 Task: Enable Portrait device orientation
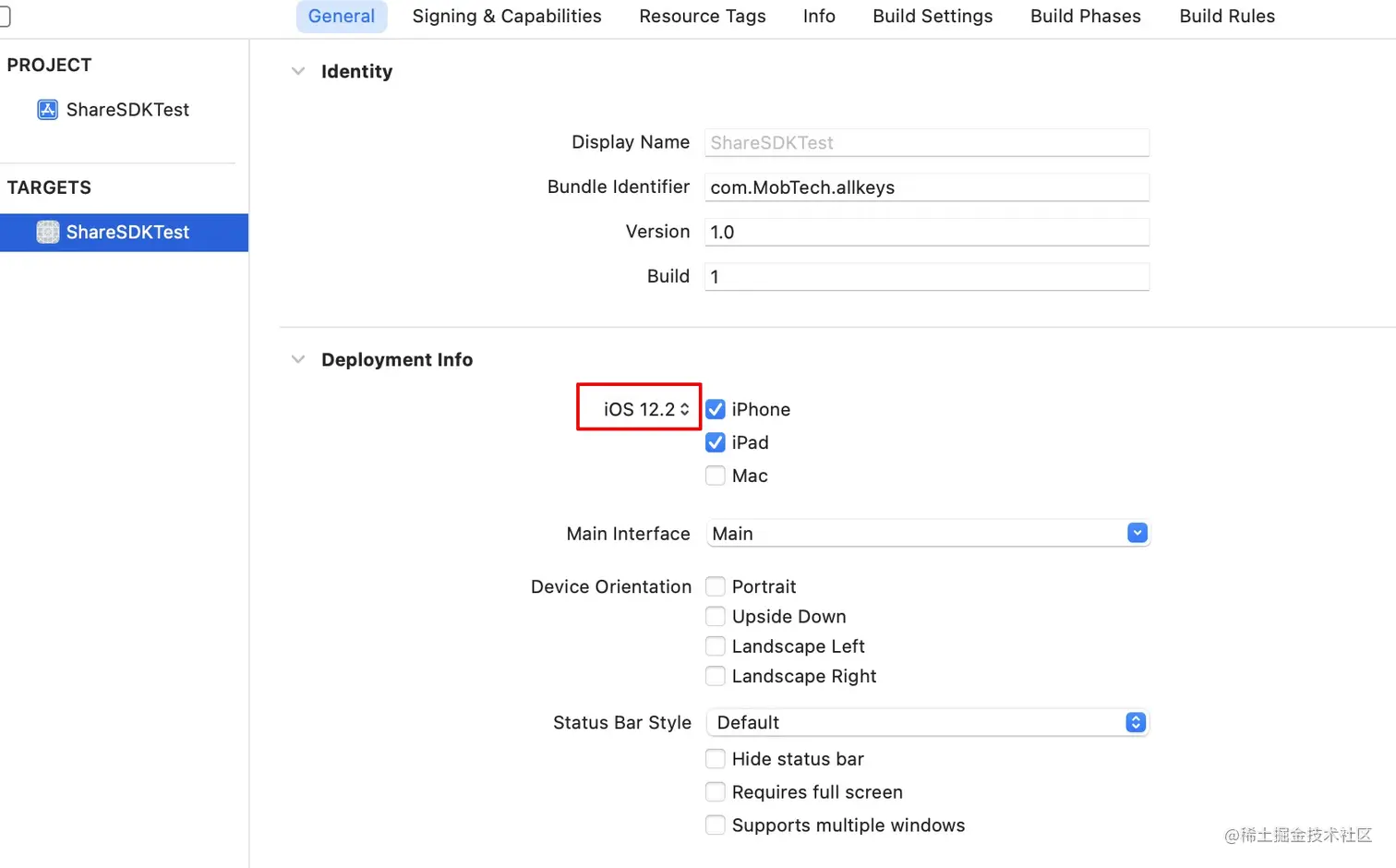pos(716,586)
